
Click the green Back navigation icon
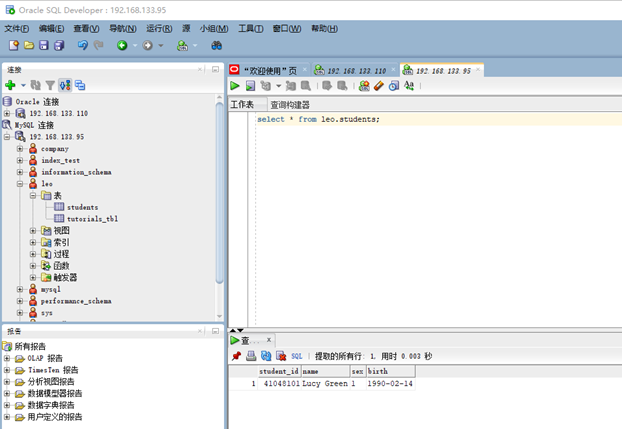click(x=122, y=46)
